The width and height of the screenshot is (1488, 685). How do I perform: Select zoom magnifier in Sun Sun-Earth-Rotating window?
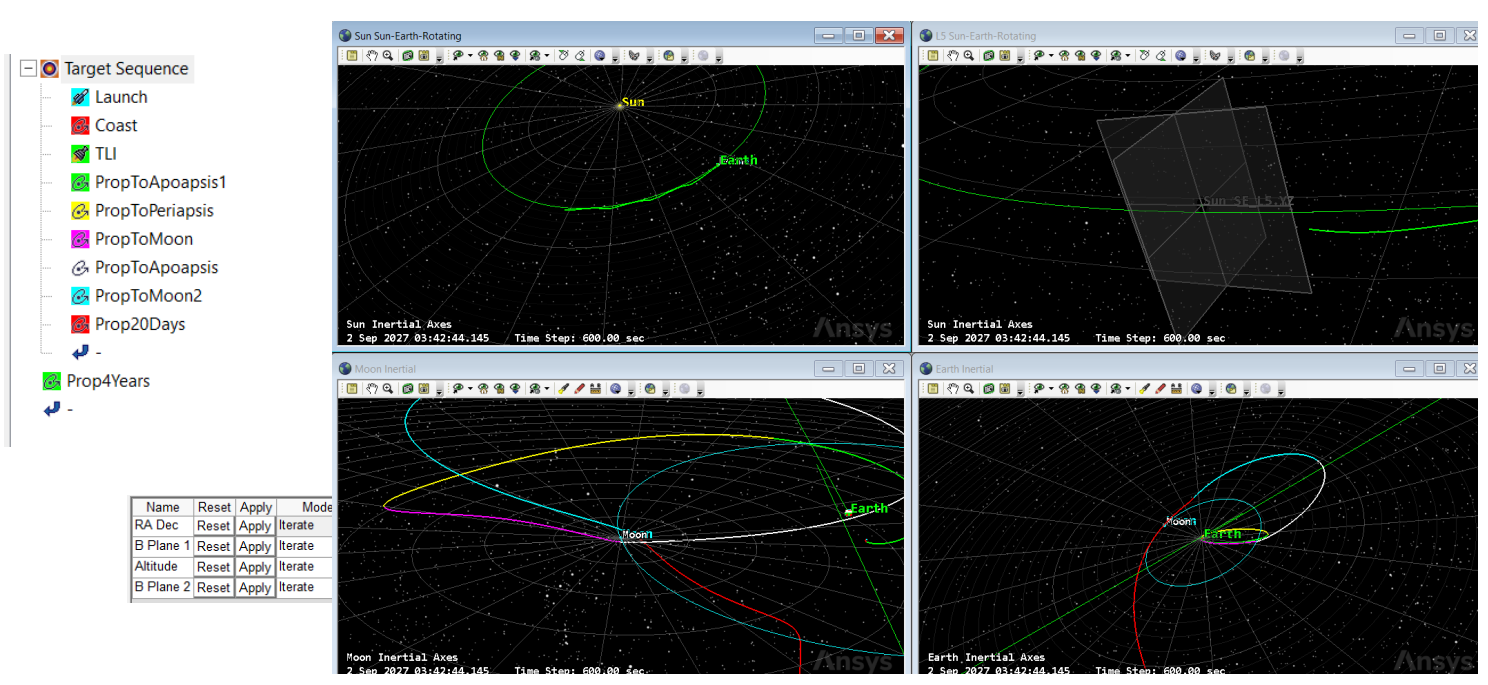[388, 56]
